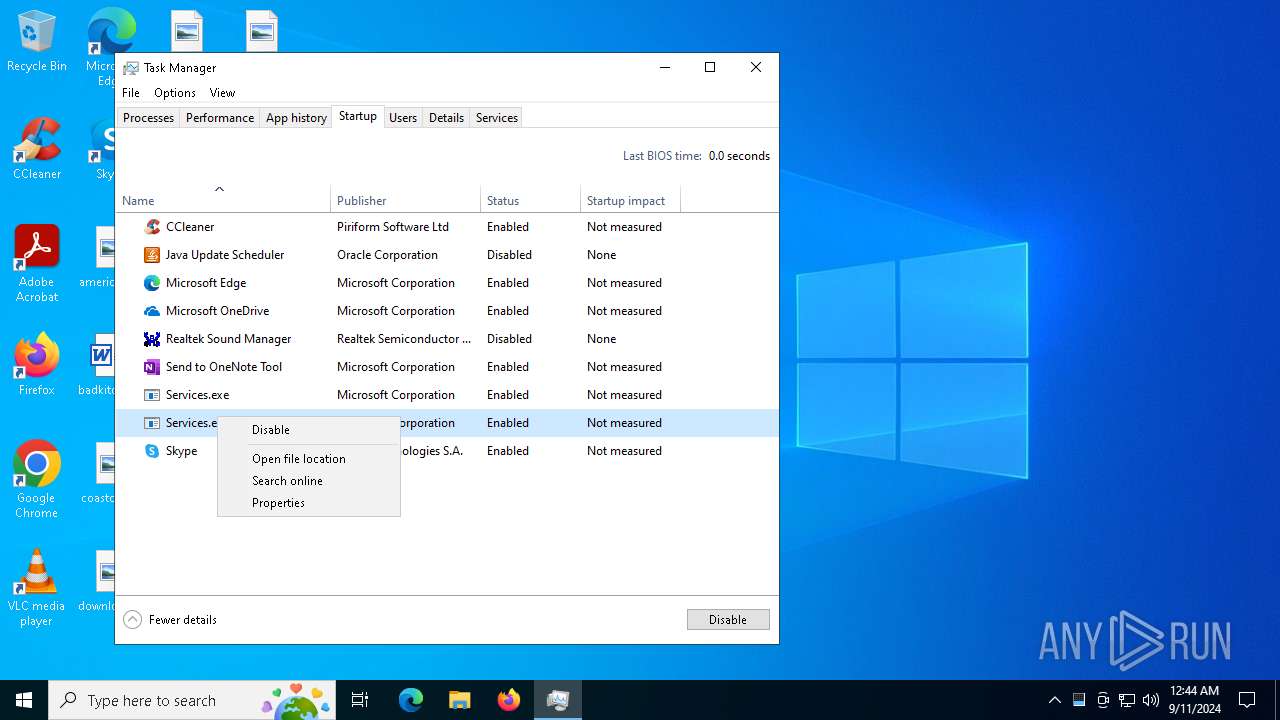Click the Microsoft OneDrive cloud icon
Image resolution: width=1280 pixels, height=720 pixels.
tap(152, 311)
